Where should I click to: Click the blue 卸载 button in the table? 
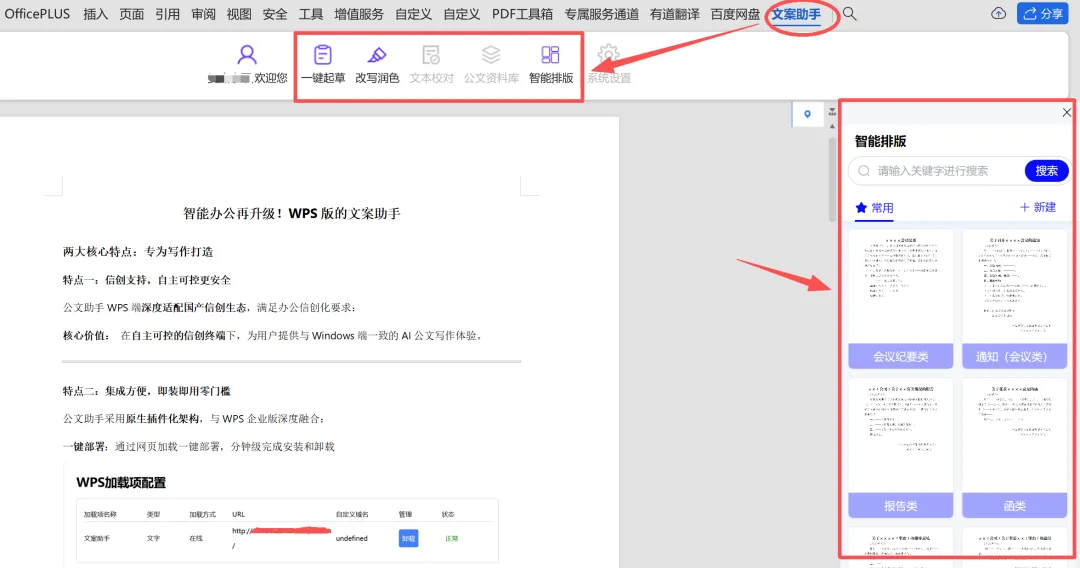408,538
